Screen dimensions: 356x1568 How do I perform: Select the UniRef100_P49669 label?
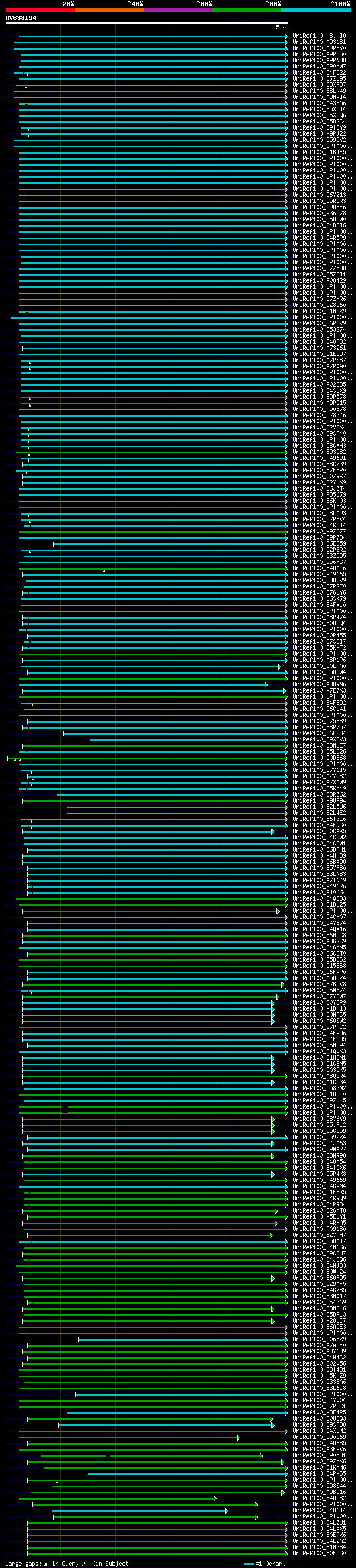pyautogui.click(x=319, y=1180)
